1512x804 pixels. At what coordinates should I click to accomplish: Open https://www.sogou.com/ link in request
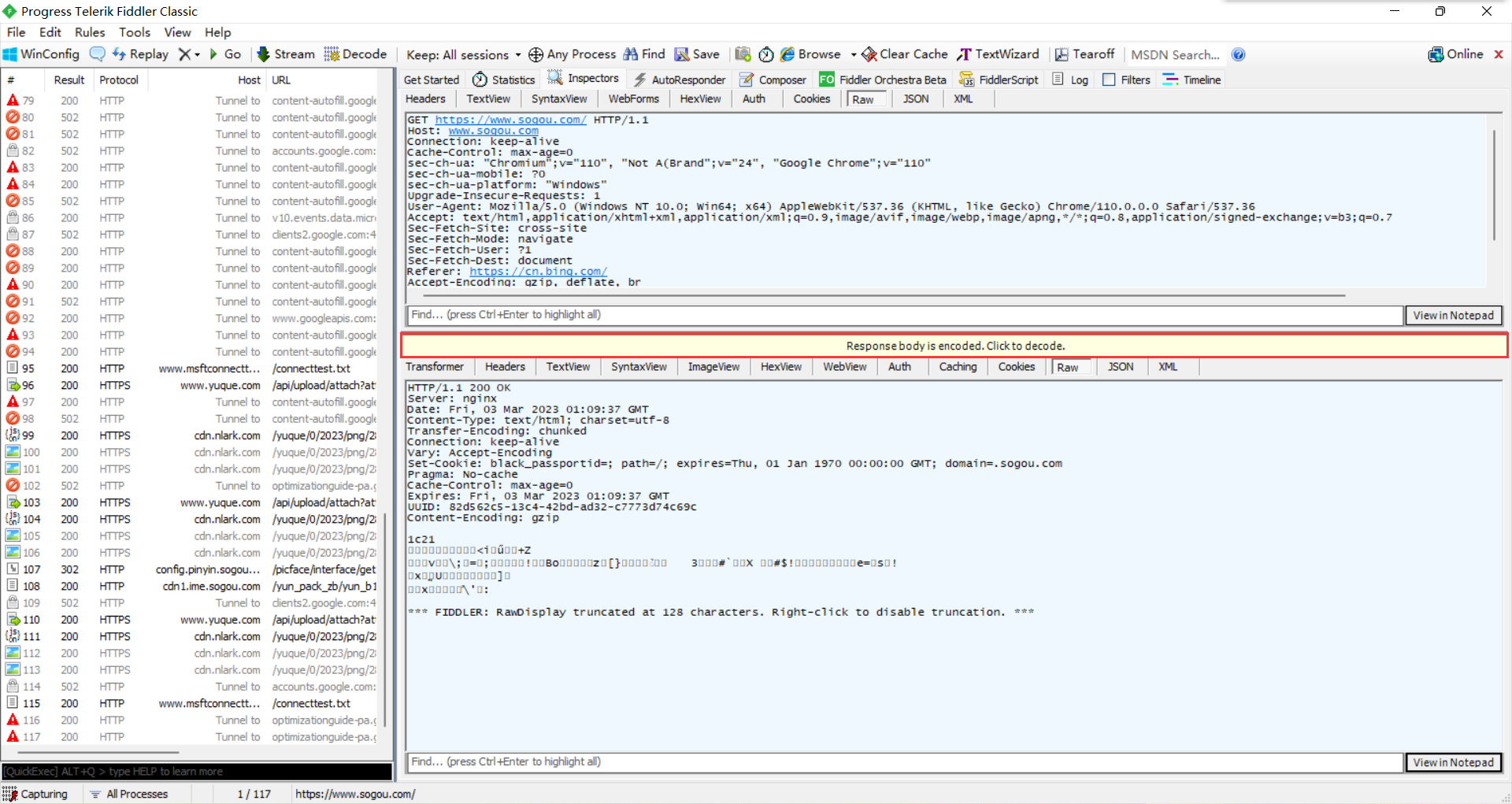[510, 120]
